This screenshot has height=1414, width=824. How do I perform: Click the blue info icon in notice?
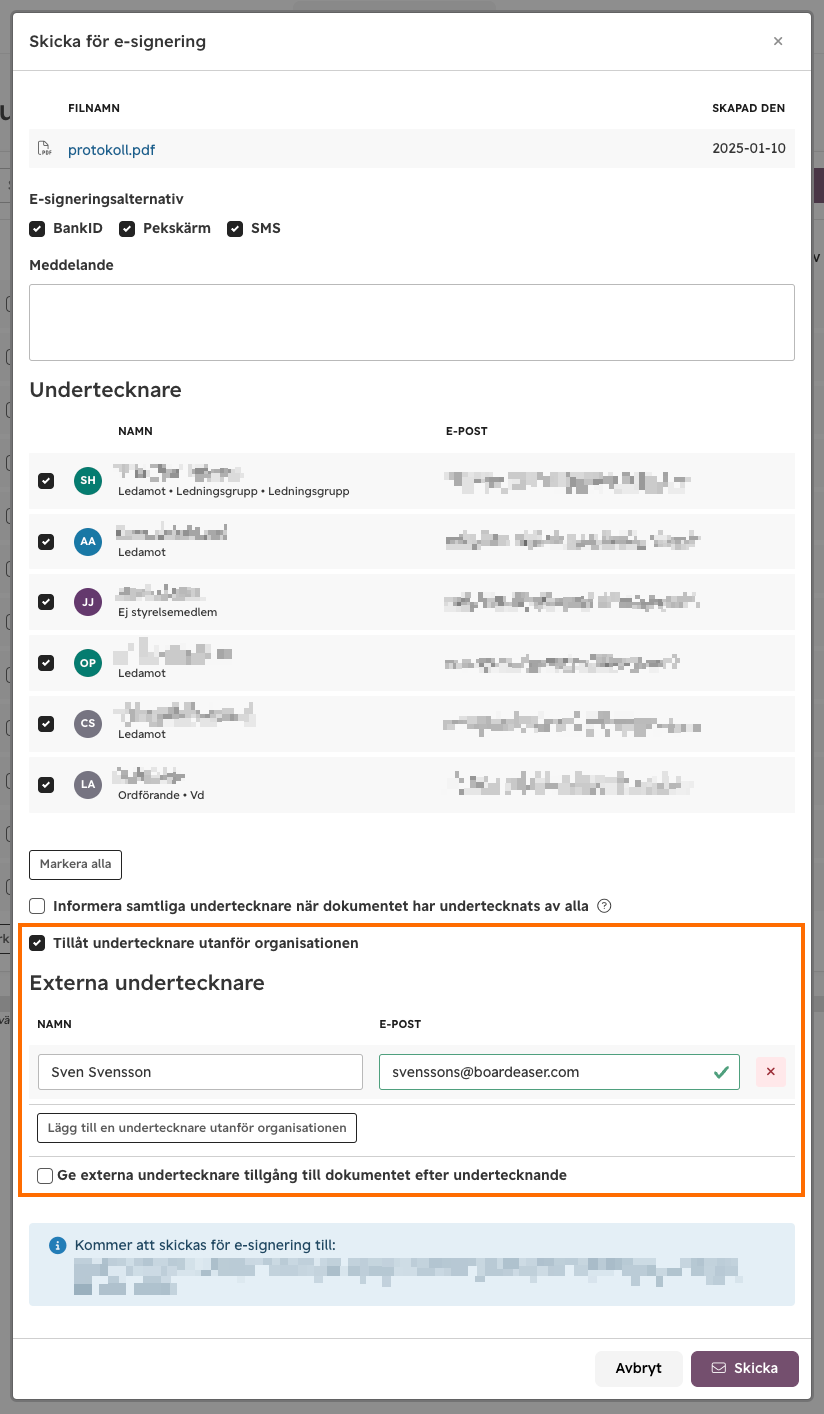coord(57,1246)
